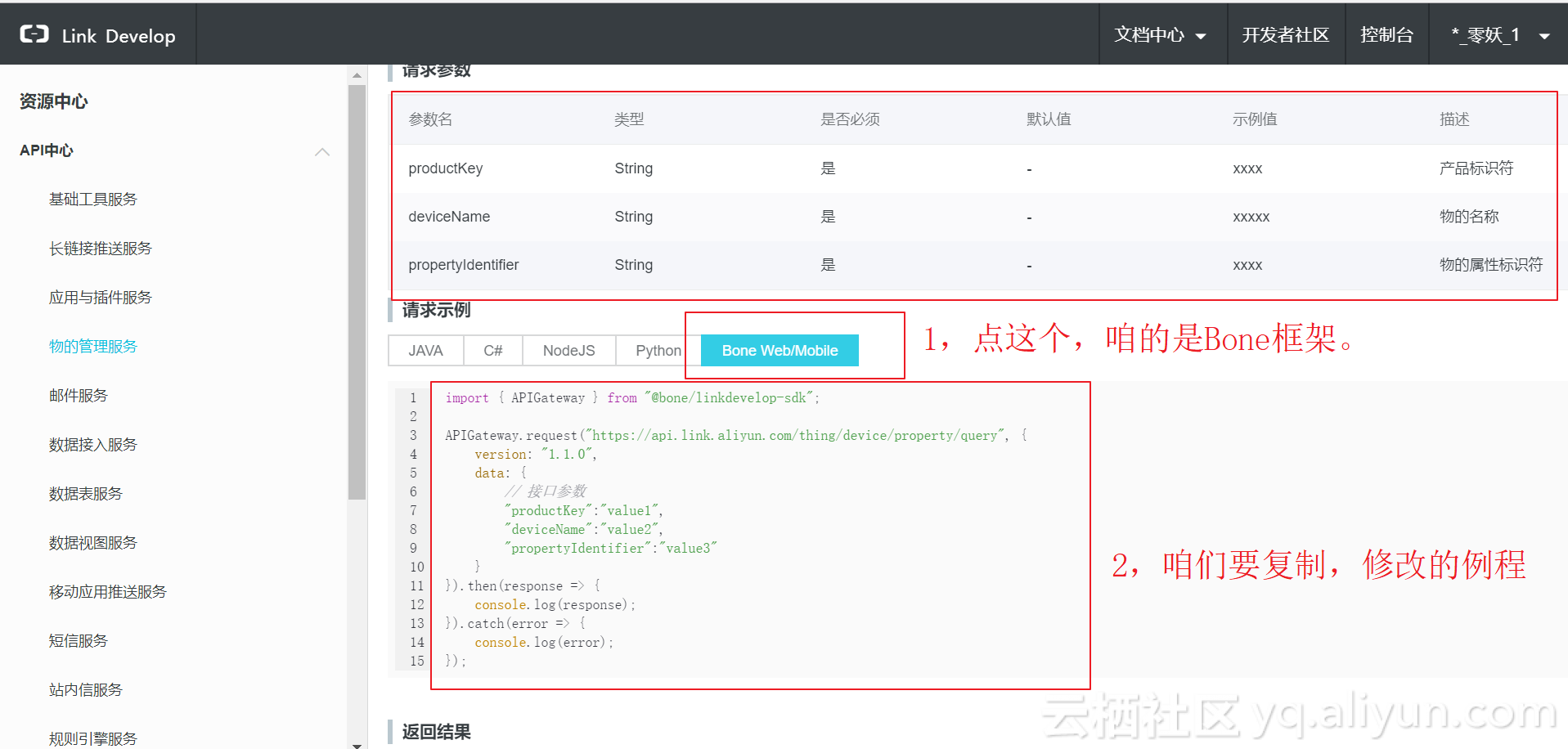Select the Bone Web/Mobile tab
Viewport: 1568px width, 749px height.
pos(780,351)
